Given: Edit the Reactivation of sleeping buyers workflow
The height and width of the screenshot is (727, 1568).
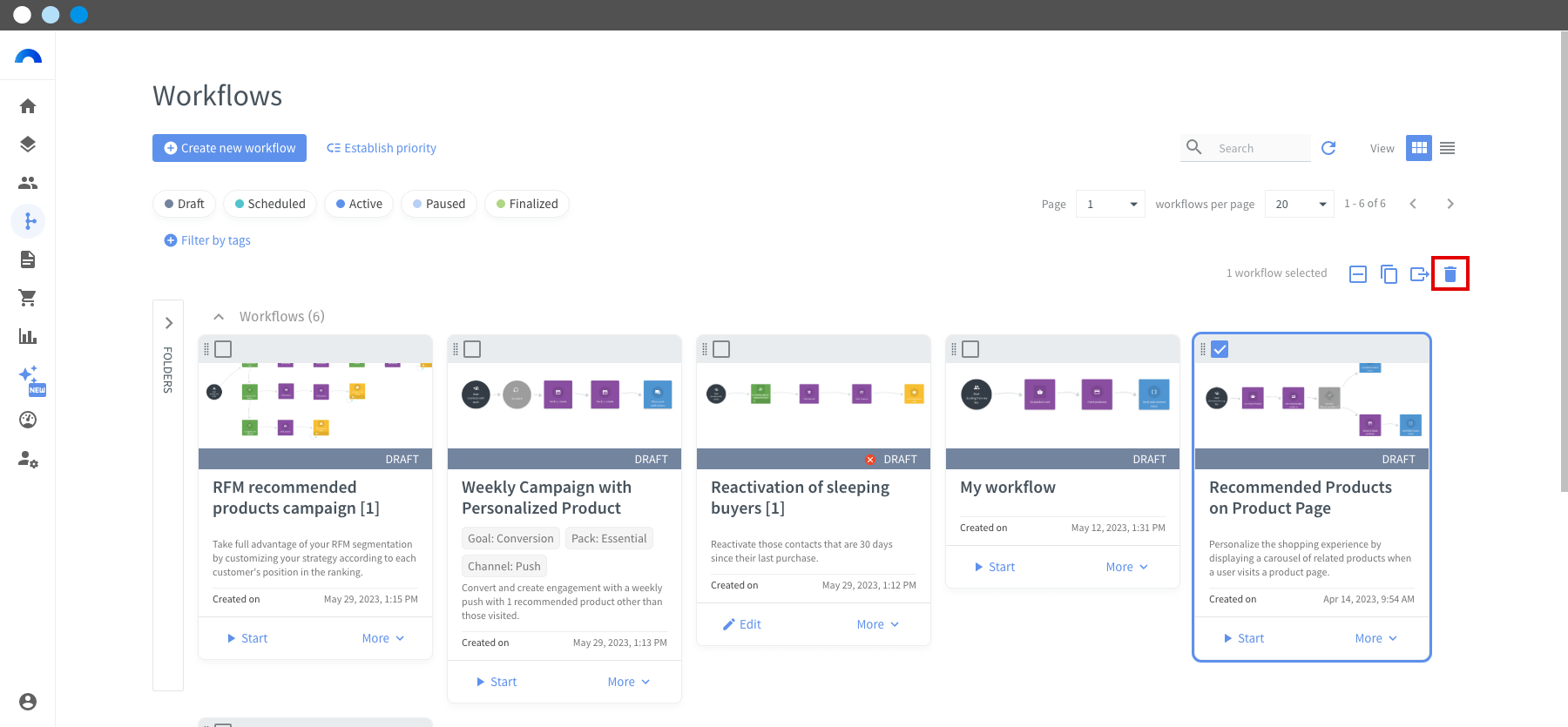Looking at the screenshot, I should [x=741, y=624].
